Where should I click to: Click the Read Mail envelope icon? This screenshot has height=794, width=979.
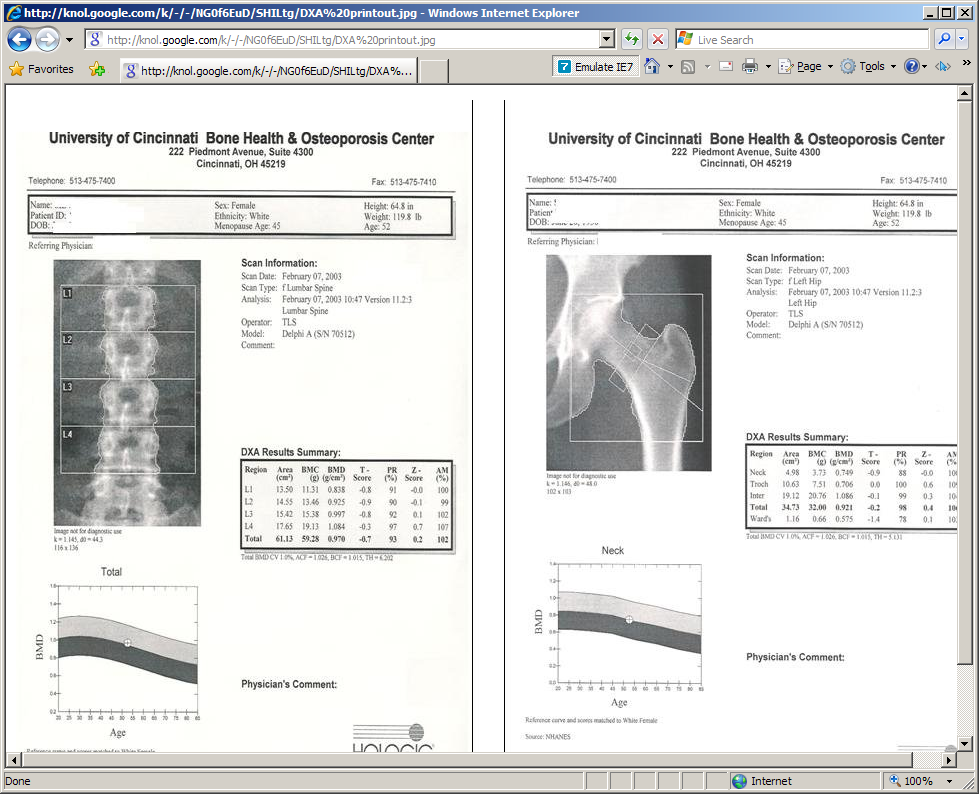click(726, 66)
